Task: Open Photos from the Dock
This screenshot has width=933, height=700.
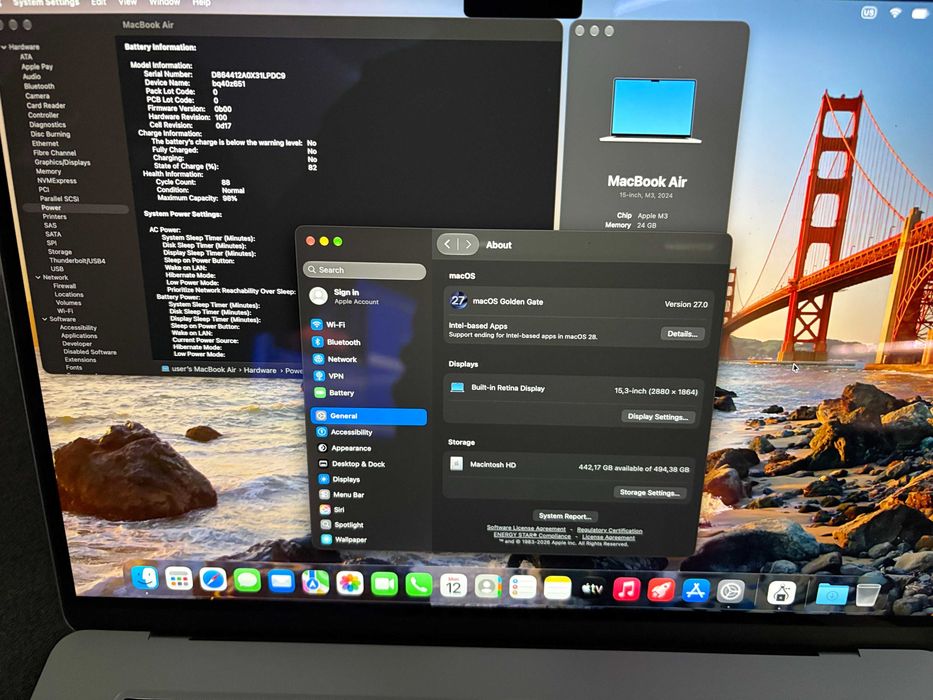Action: click(350, 583)
